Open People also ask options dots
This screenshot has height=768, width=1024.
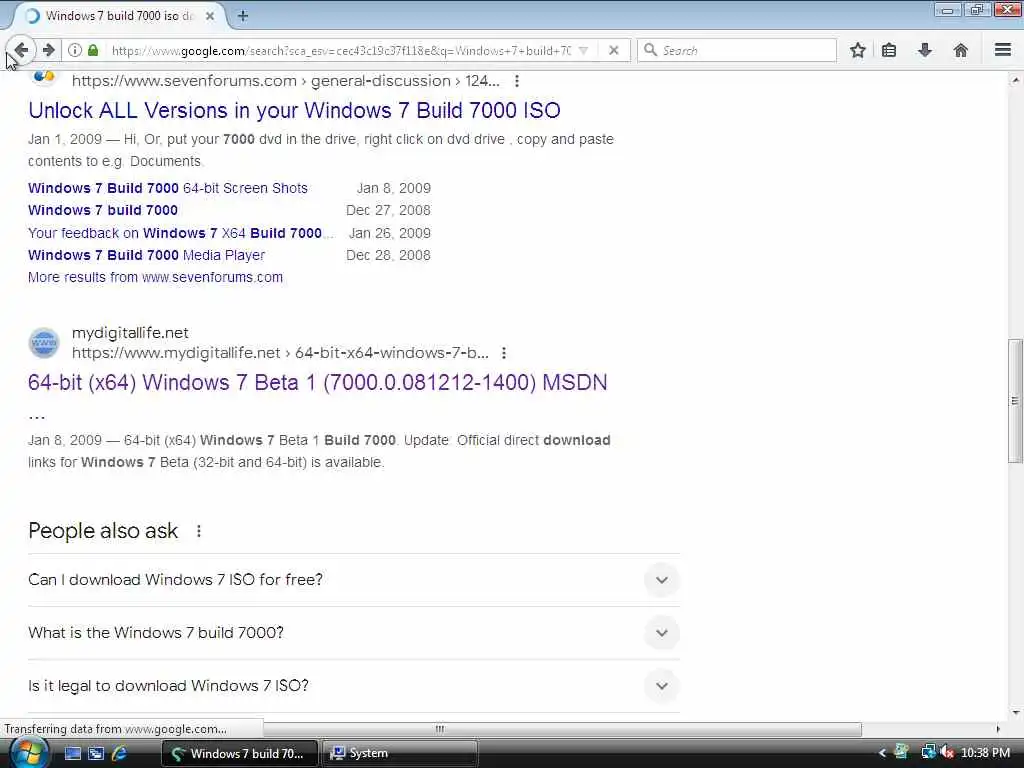(x=199, y=531)
